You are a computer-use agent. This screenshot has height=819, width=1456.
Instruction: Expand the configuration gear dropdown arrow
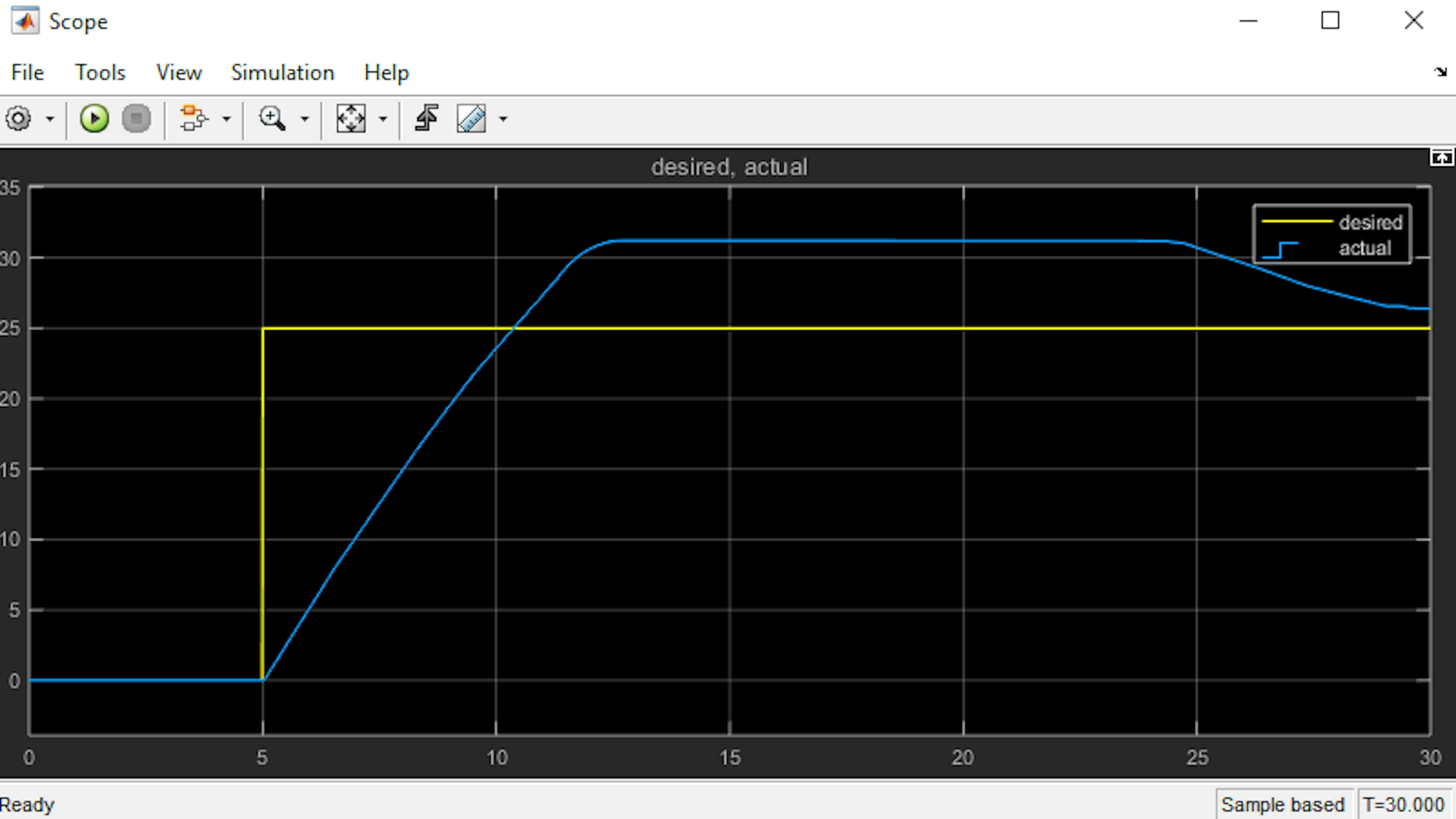50,119
